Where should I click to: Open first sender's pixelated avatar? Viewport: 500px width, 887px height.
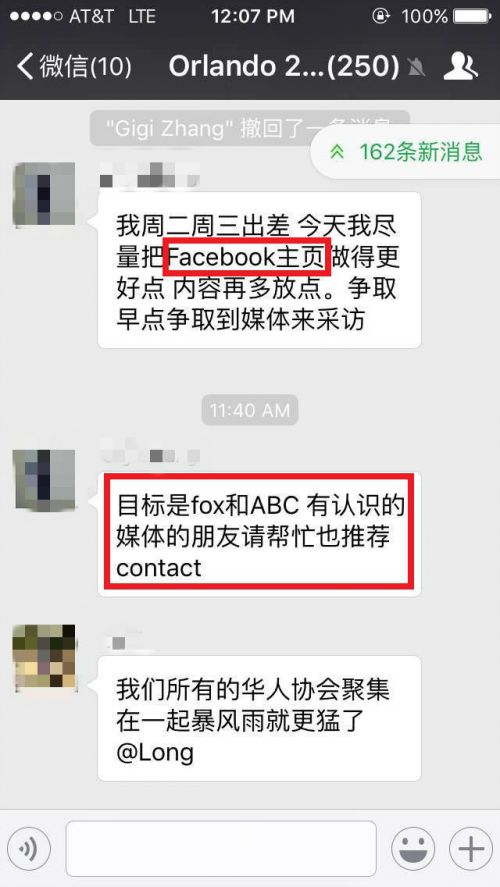pyautogui.click(x=44, y=193)
